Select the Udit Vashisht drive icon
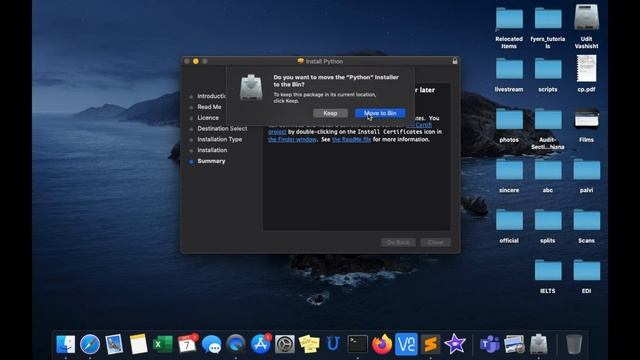The width and height of the screenshot is (640, 360). click(587, 17)
